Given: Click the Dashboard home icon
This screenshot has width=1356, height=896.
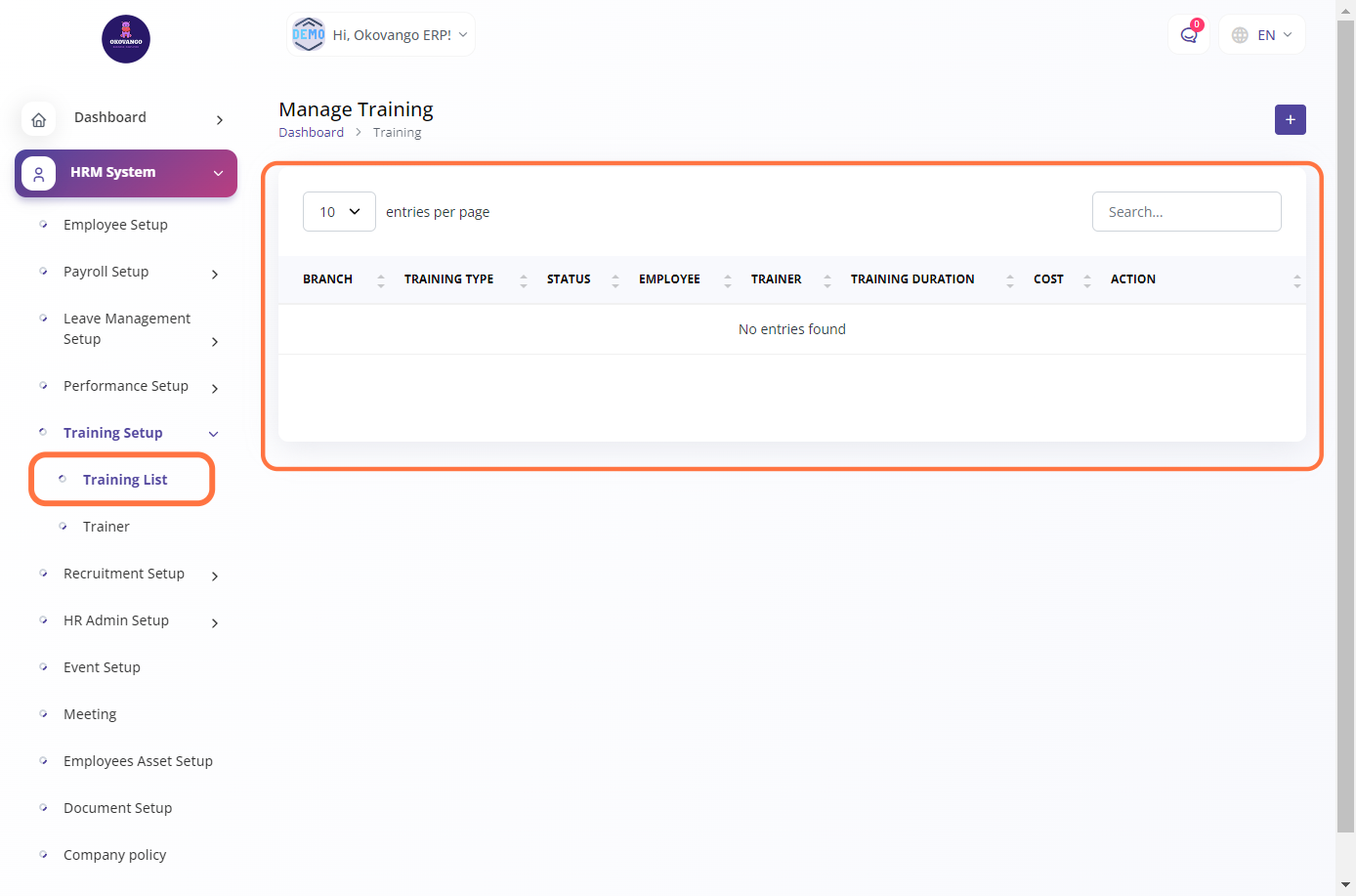Looking at the screenshot, I should 39,119.
